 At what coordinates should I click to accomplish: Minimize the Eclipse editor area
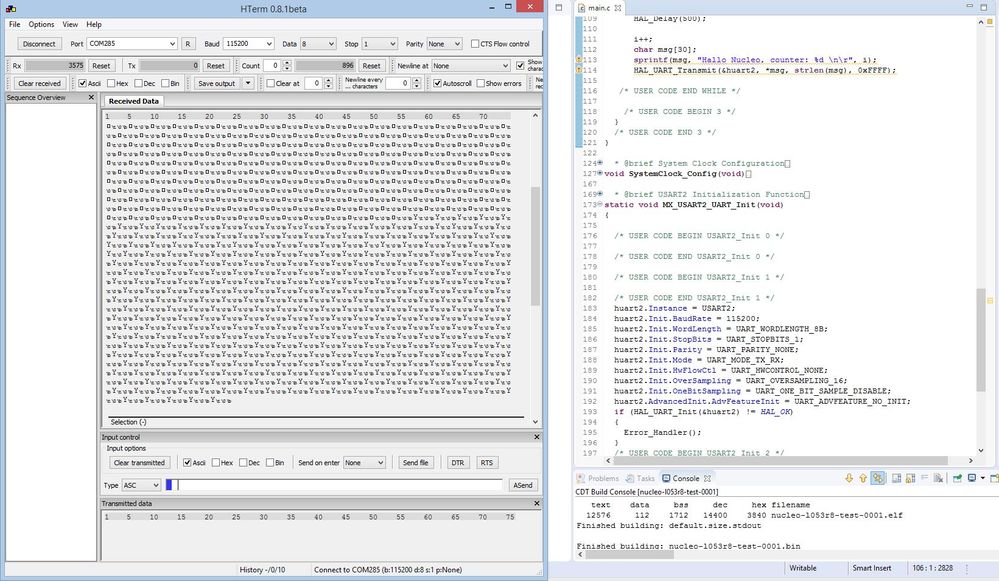[970, 6]
